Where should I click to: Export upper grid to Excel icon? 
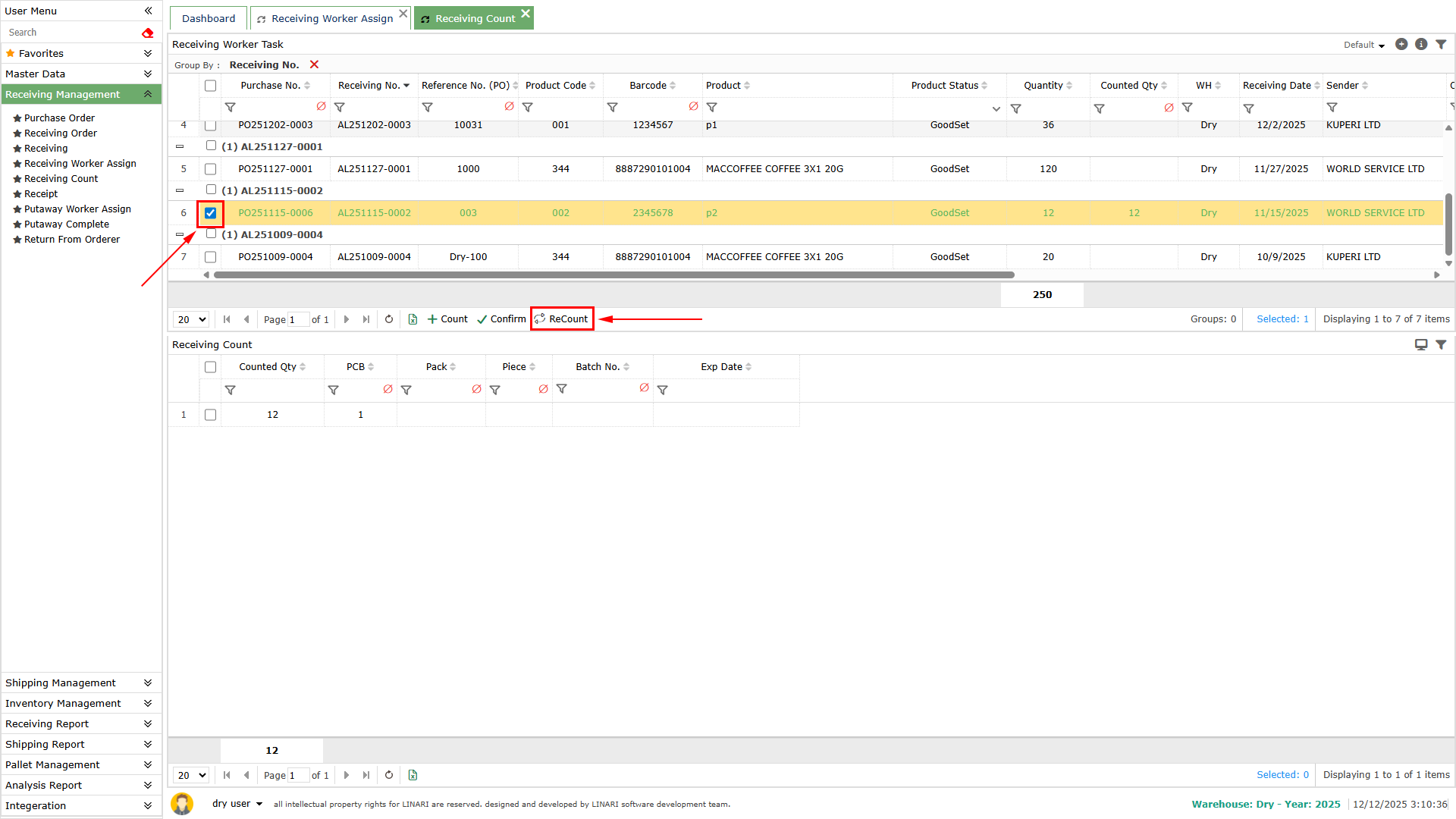(x=413, y=319)
